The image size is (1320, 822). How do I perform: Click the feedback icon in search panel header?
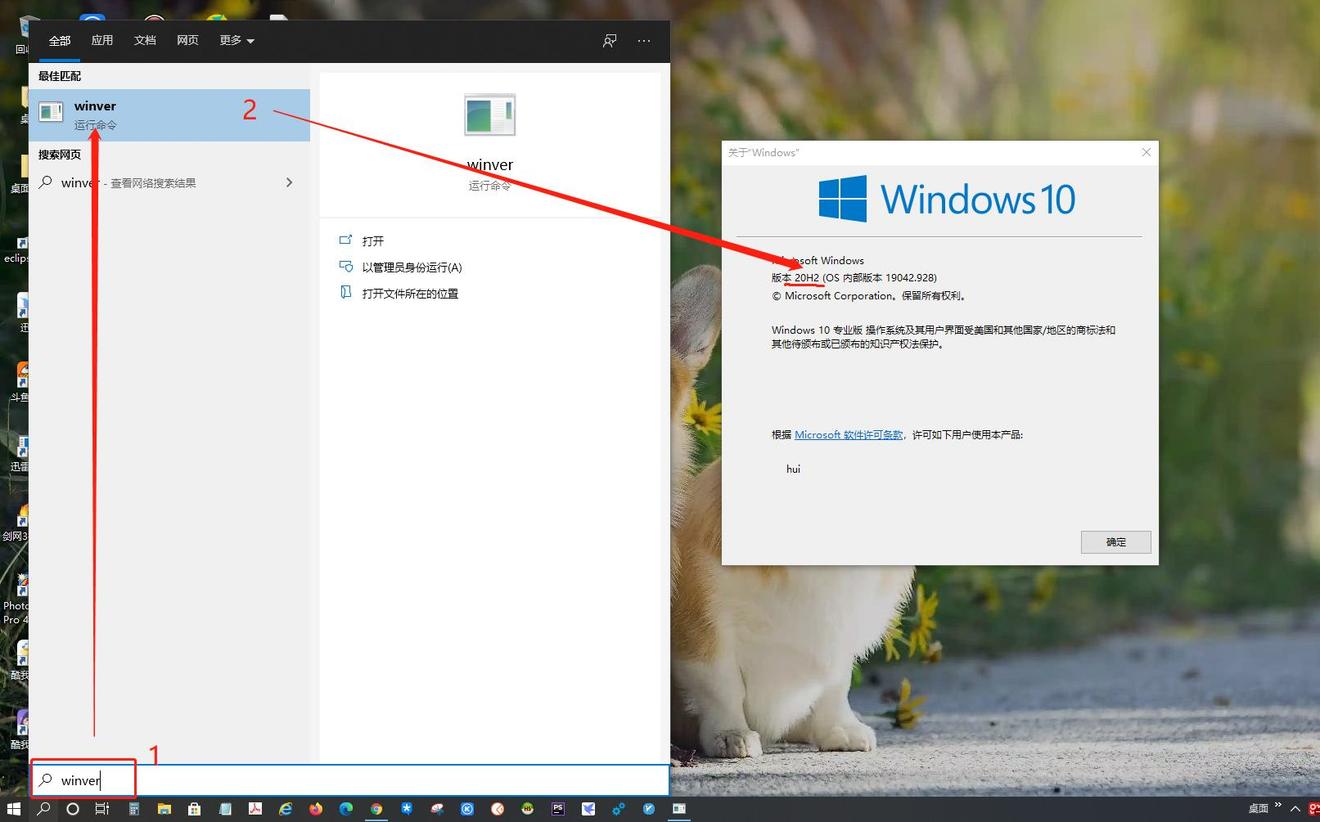click(609, 41)
